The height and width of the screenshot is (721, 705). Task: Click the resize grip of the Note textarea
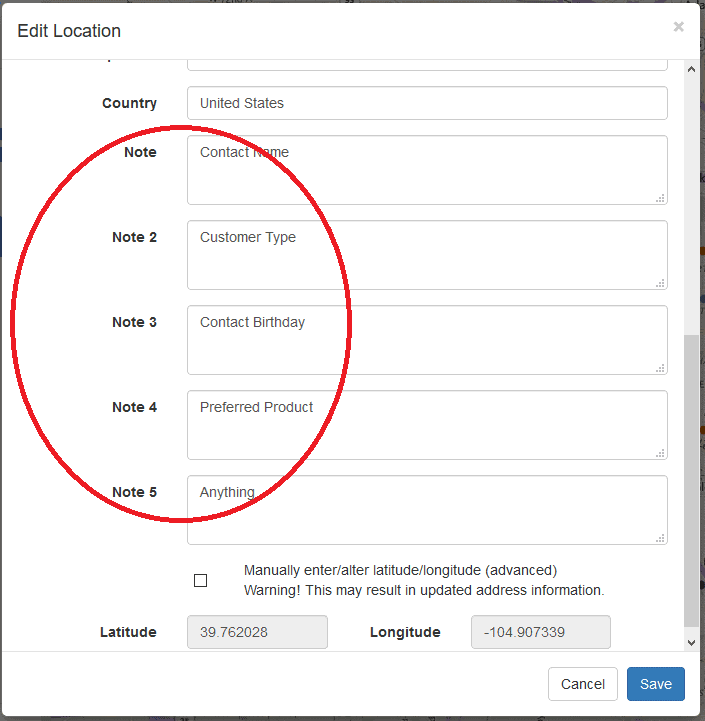(x=660, y=198)
